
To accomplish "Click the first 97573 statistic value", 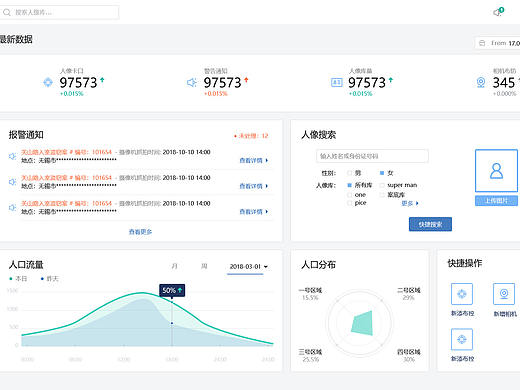I will pyautogui.click(x=78, y=83).
